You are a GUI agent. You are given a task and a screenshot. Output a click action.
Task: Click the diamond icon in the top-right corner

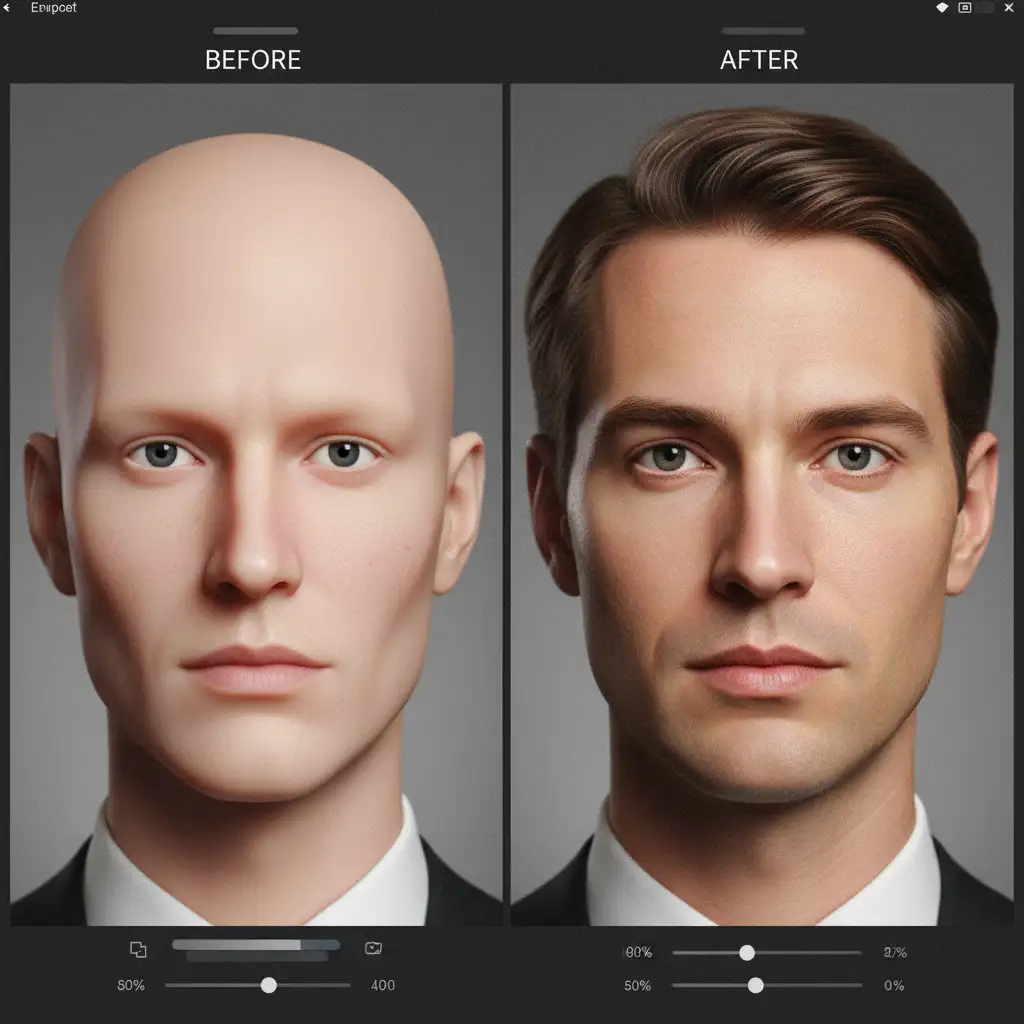[x=941, y=8]
